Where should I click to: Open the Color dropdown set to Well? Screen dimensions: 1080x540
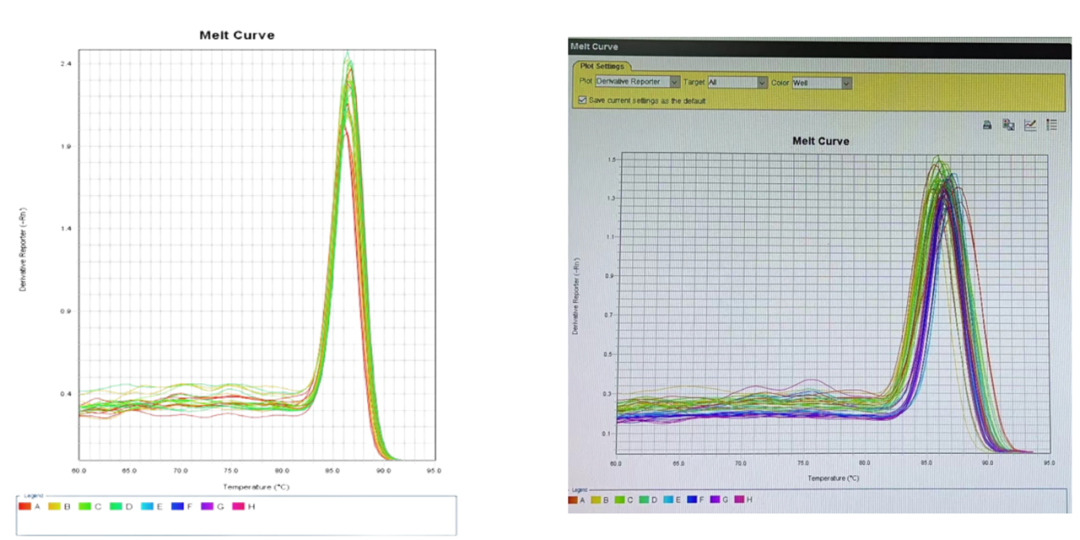point(846,83)
